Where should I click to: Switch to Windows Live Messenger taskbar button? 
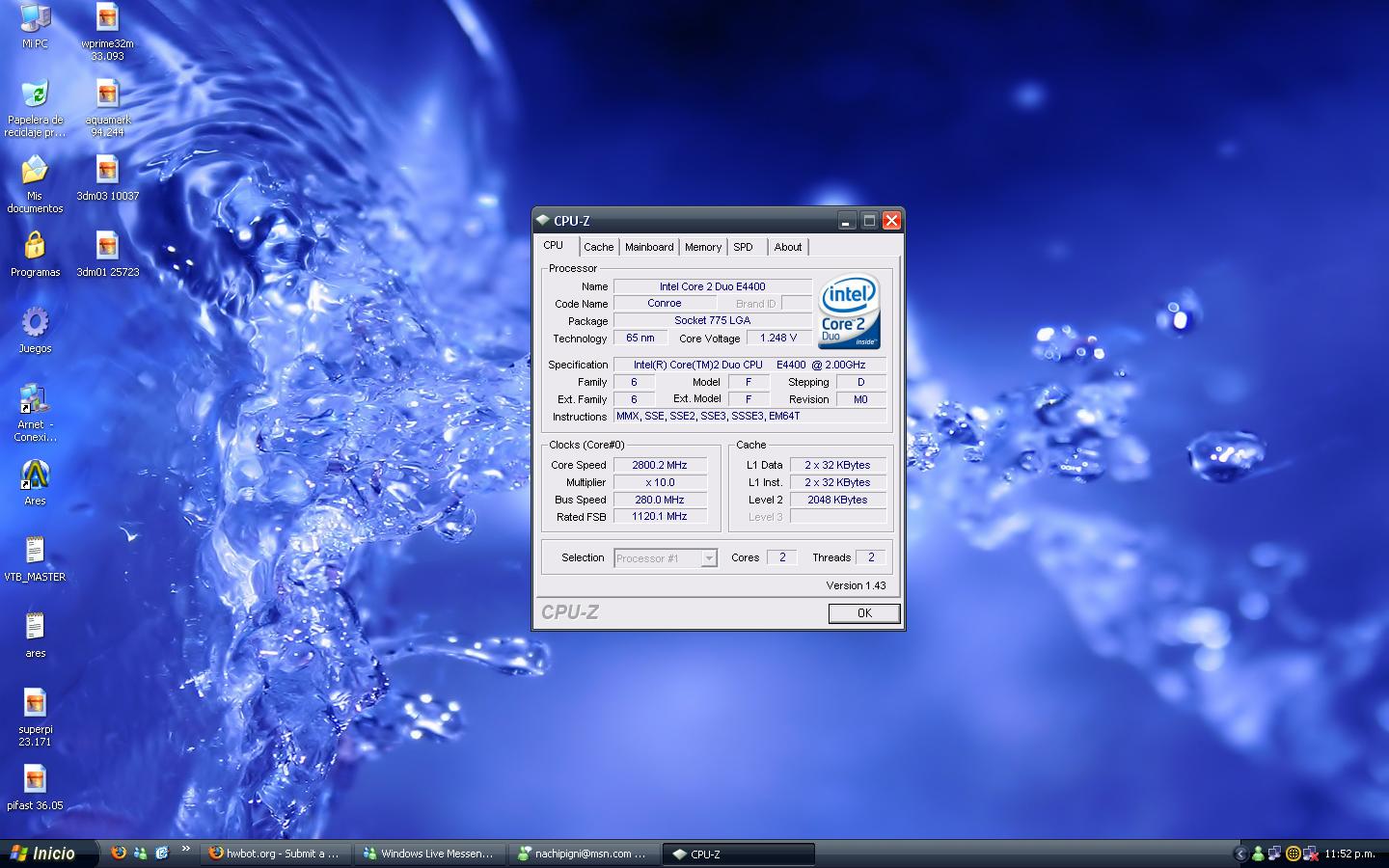(x=430, y=854)
